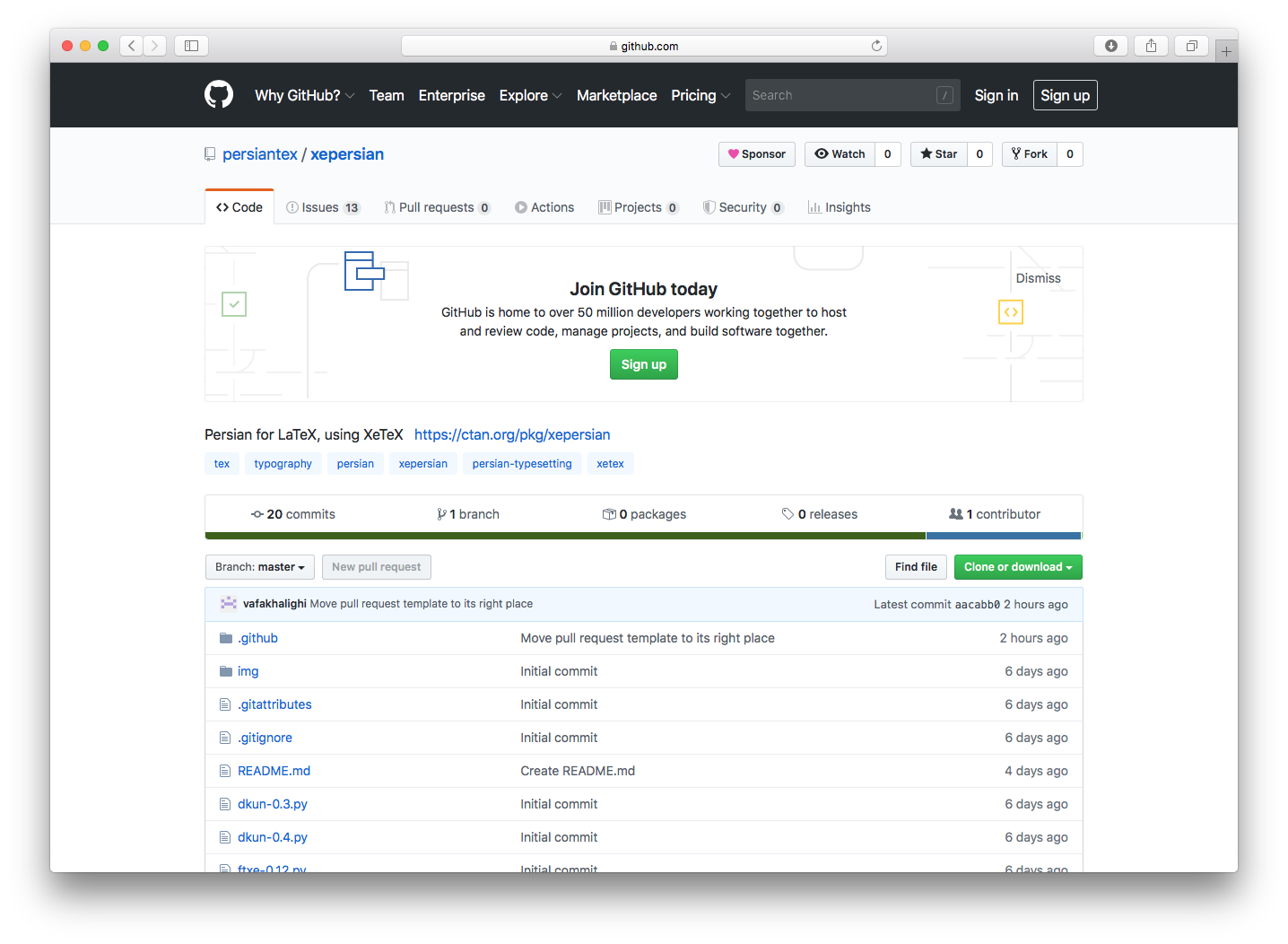Screen dimensions: 1288x944
Task: Click the folder icon next to img
Action: tap(226, 671)
